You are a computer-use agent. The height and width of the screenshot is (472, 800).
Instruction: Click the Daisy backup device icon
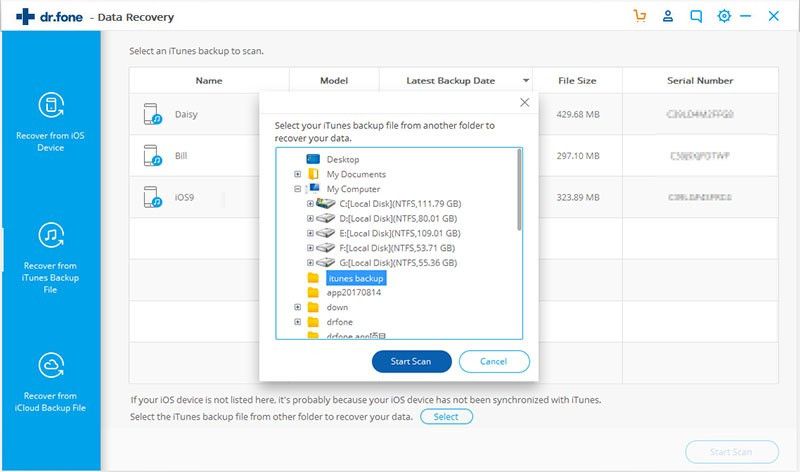pos(153,114)
